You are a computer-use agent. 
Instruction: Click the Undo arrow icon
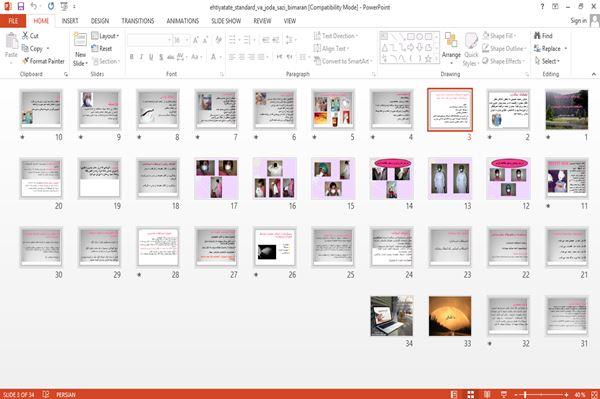(x=34, y=7)
